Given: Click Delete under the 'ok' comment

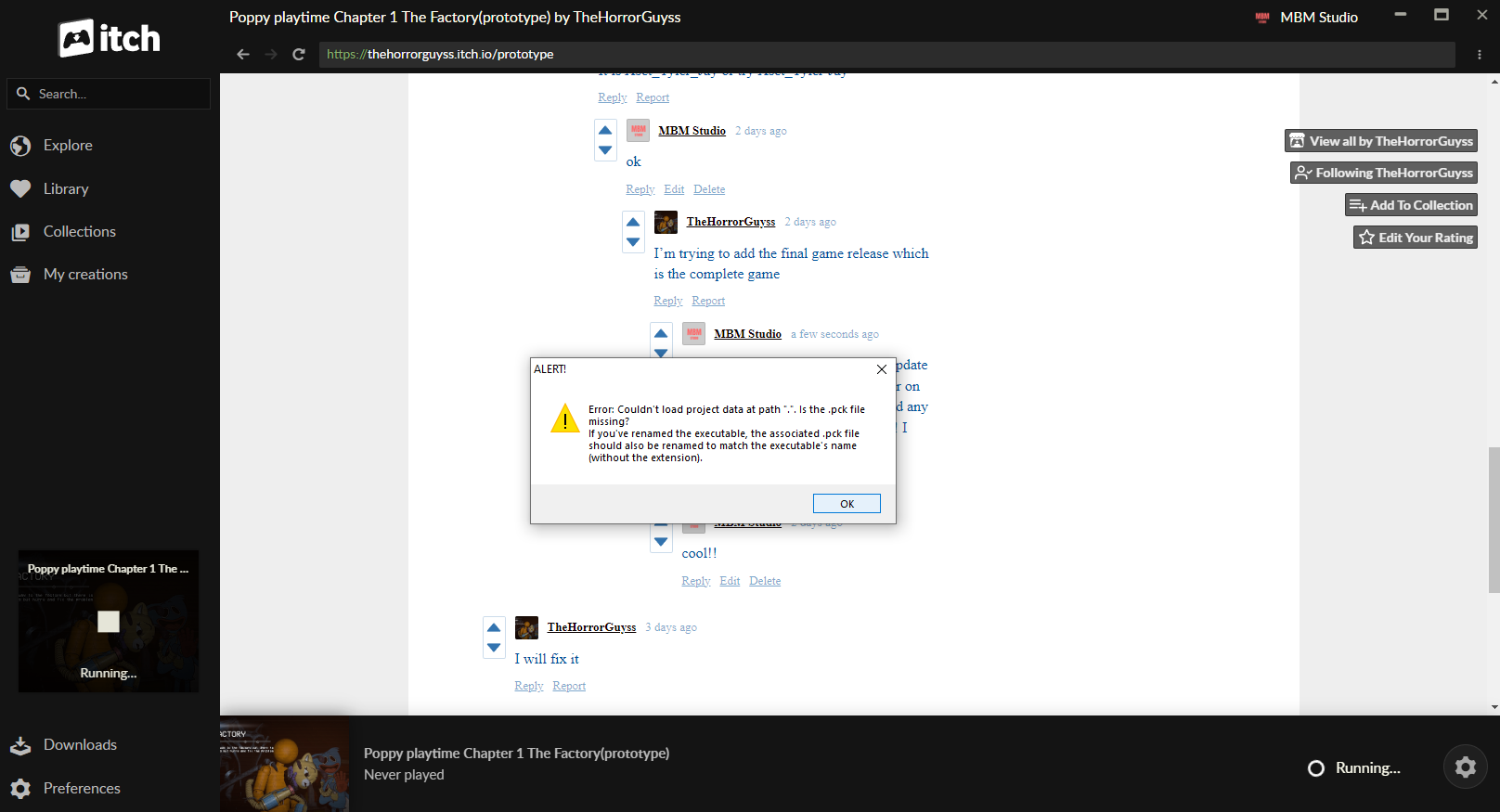Looking at the screenshot, I should coord(709,189).
